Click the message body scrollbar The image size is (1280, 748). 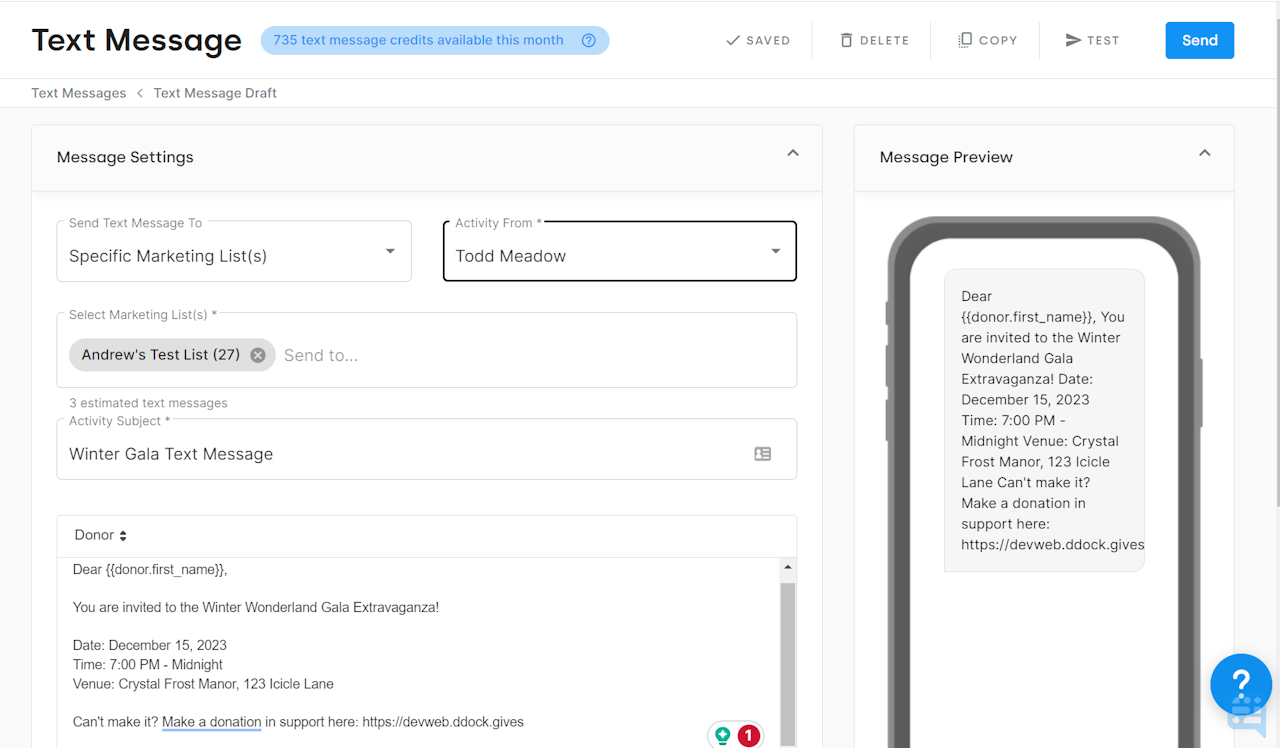point(788,663)
